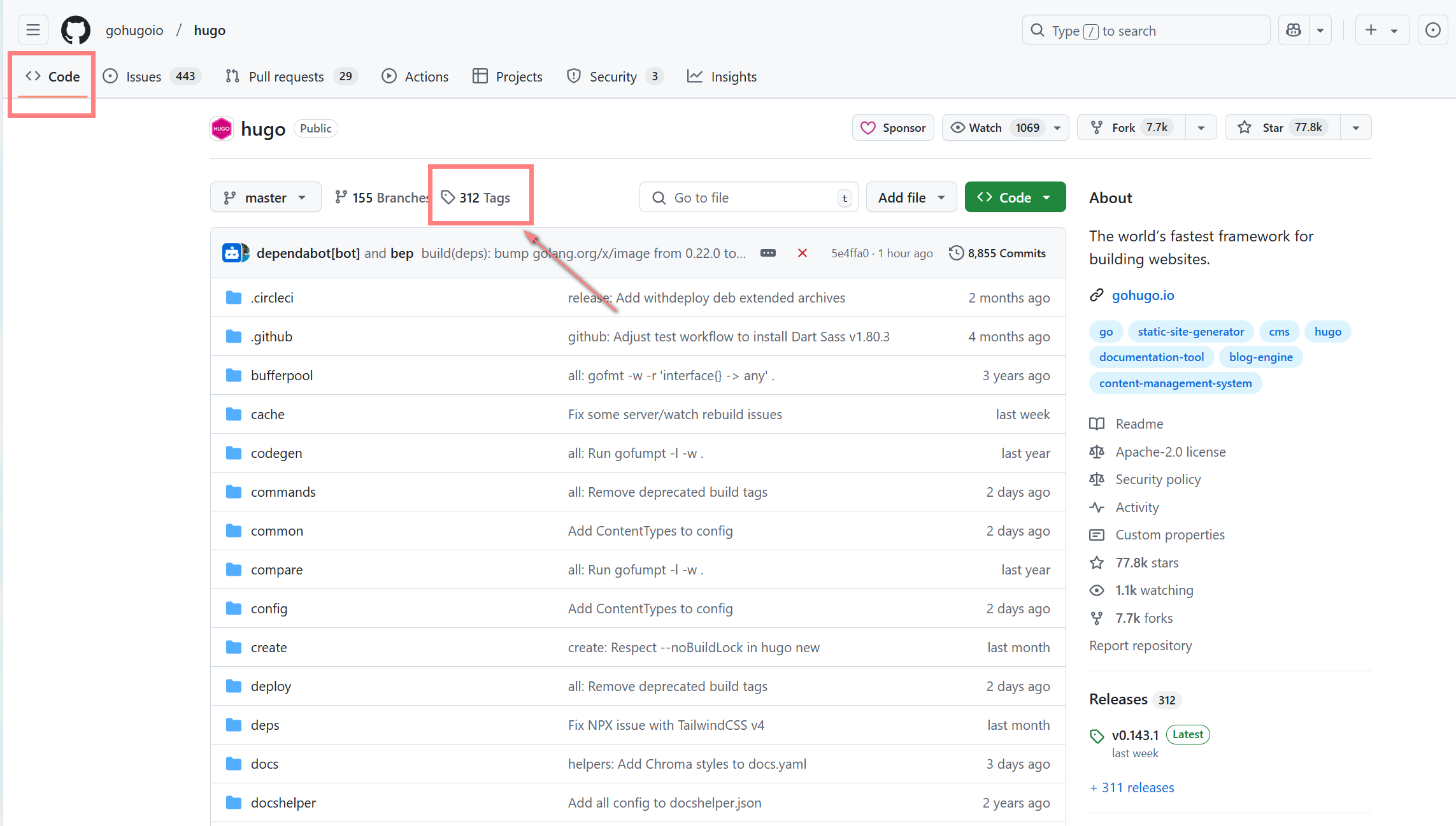The image size is (1456, 826).
Task: Open the commands directory row
Action: click(x=638, y=492)
